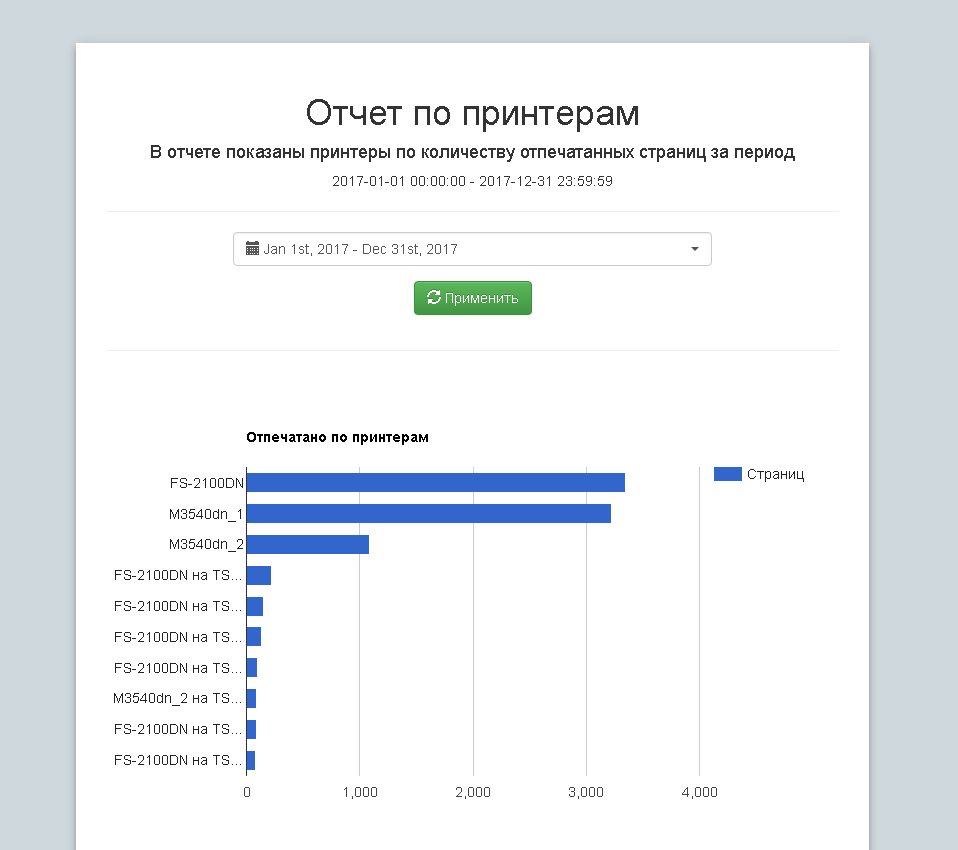Click the 4,000 axis tick label
This screenshot has width=958, height=850.
pyautogui.click(x=699, y=792)
